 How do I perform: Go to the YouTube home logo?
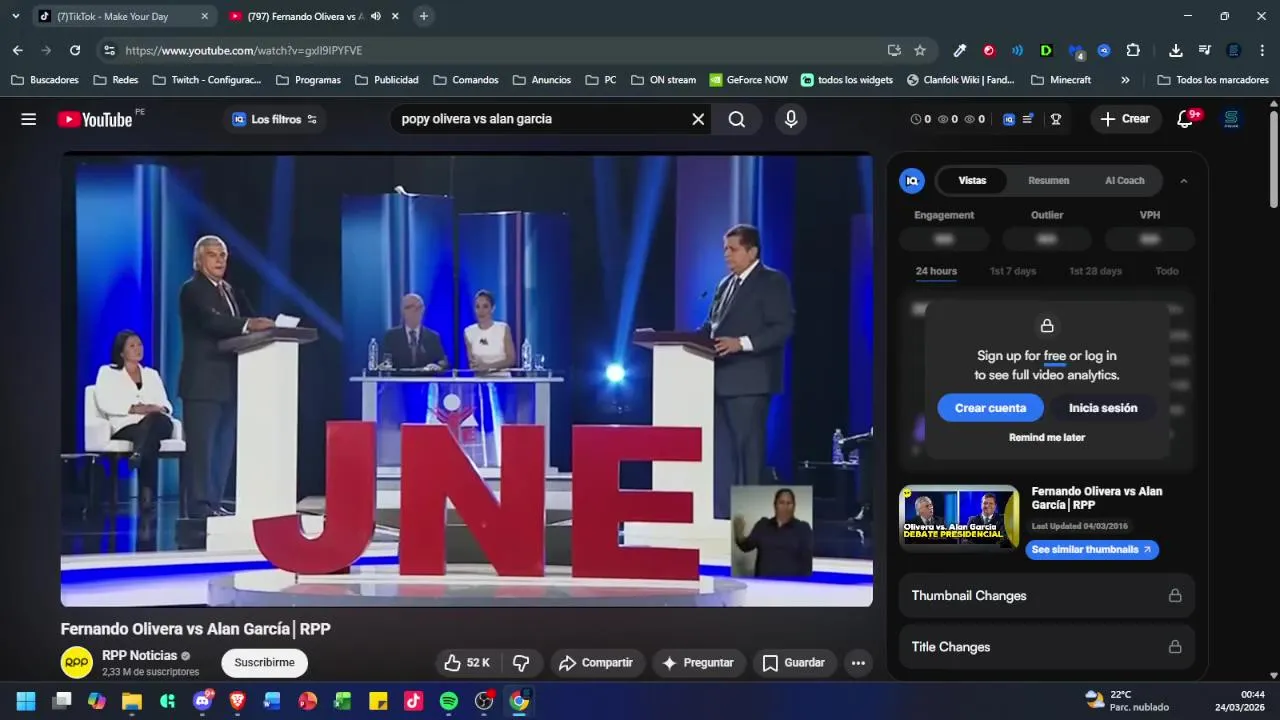pyautogui.click(x=94, y=119)
